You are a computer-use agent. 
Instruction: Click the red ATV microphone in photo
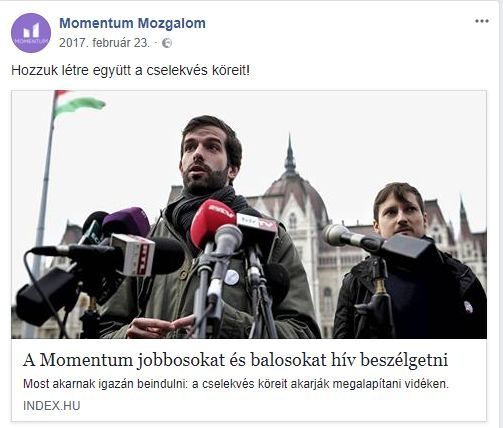point(212,222)
